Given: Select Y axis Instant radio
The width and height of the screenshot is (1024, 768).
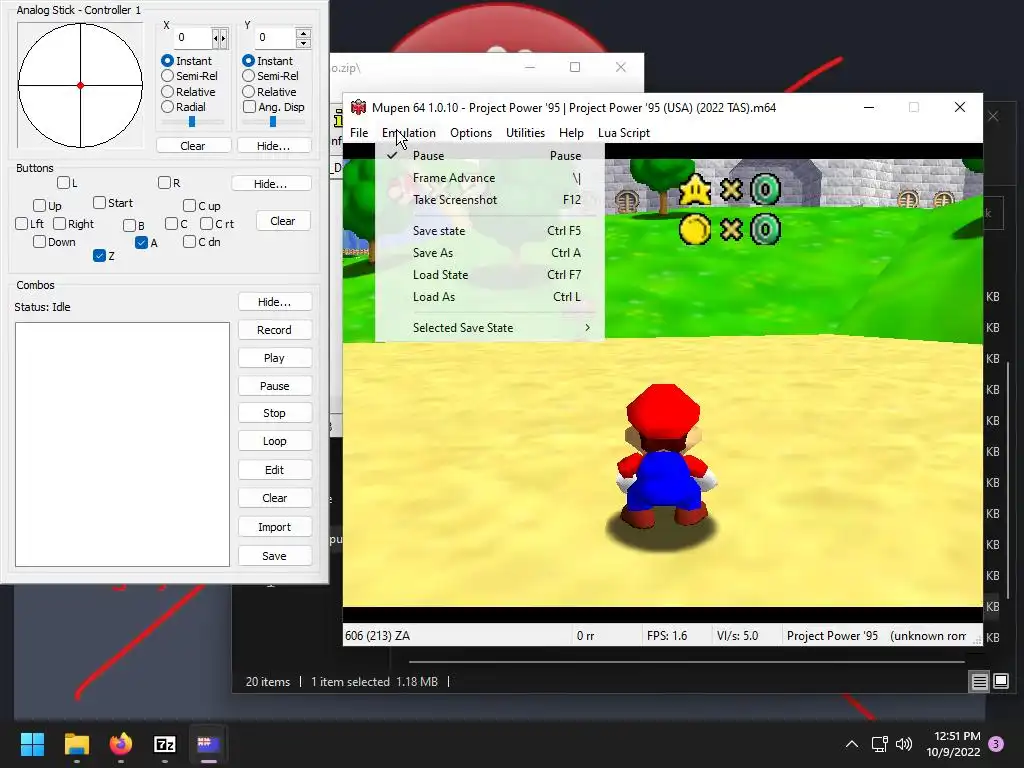Looking at the screenshot, I should click(x=248, y=60).
